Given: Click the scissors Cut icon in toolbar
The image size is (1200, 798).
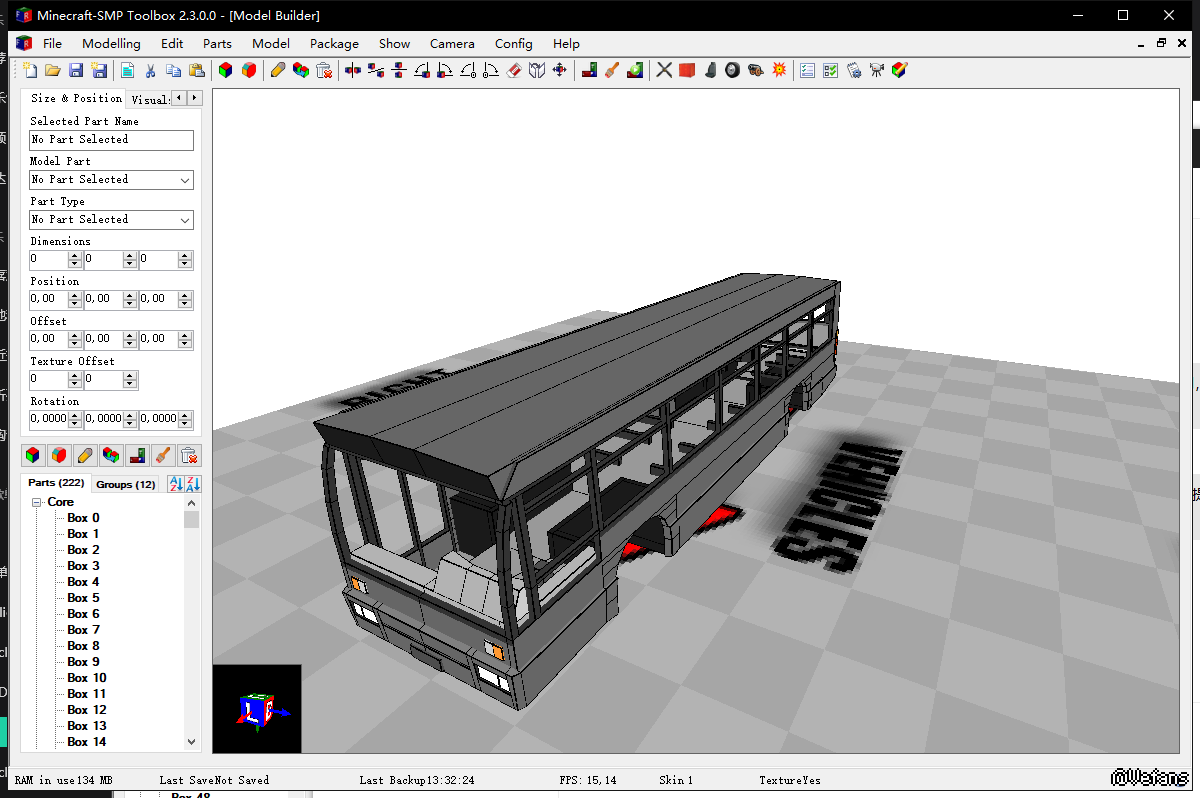Looking at the screenshot, I should click(150, 70).
